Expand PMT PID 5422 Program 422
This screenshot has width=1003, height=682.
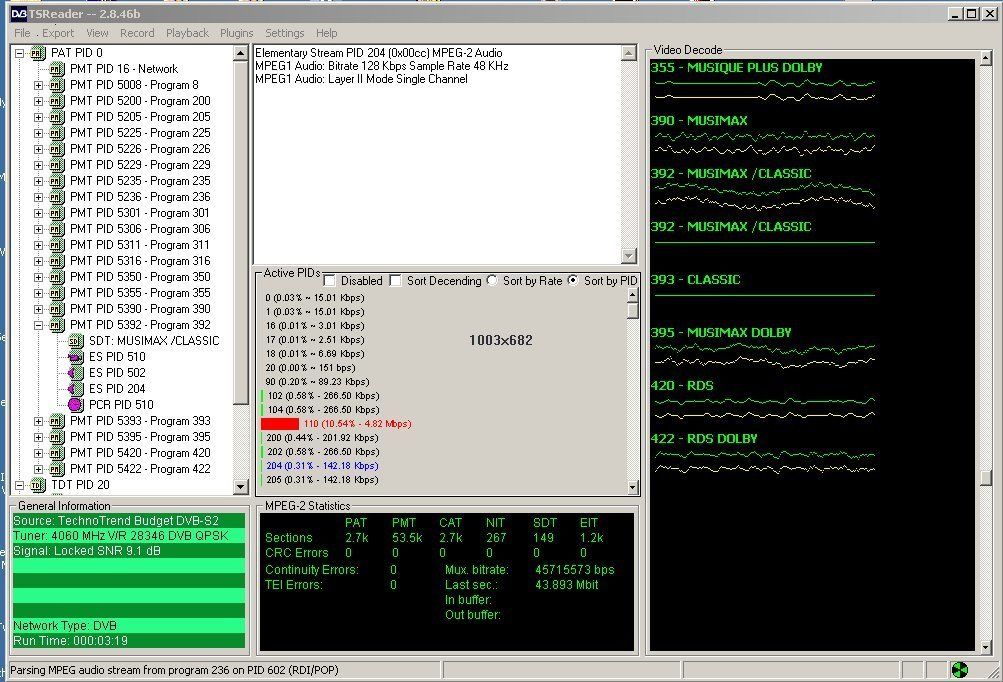pyautogui.click(x=38, y=469)
